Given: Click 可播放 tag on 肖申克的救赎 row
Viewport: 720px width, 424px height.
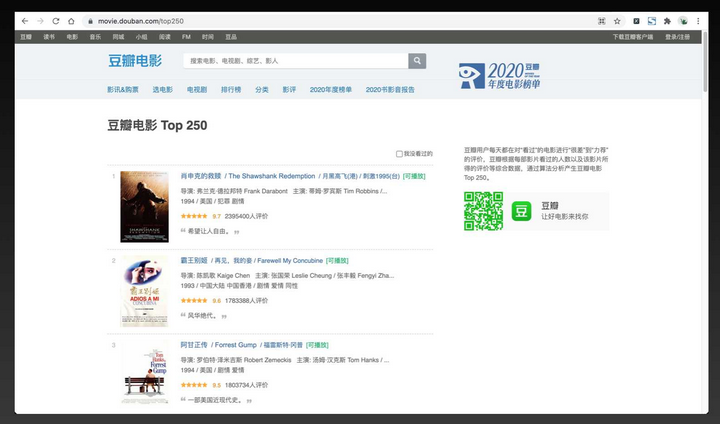Looking at the screenshot, I should pos(414,176).
